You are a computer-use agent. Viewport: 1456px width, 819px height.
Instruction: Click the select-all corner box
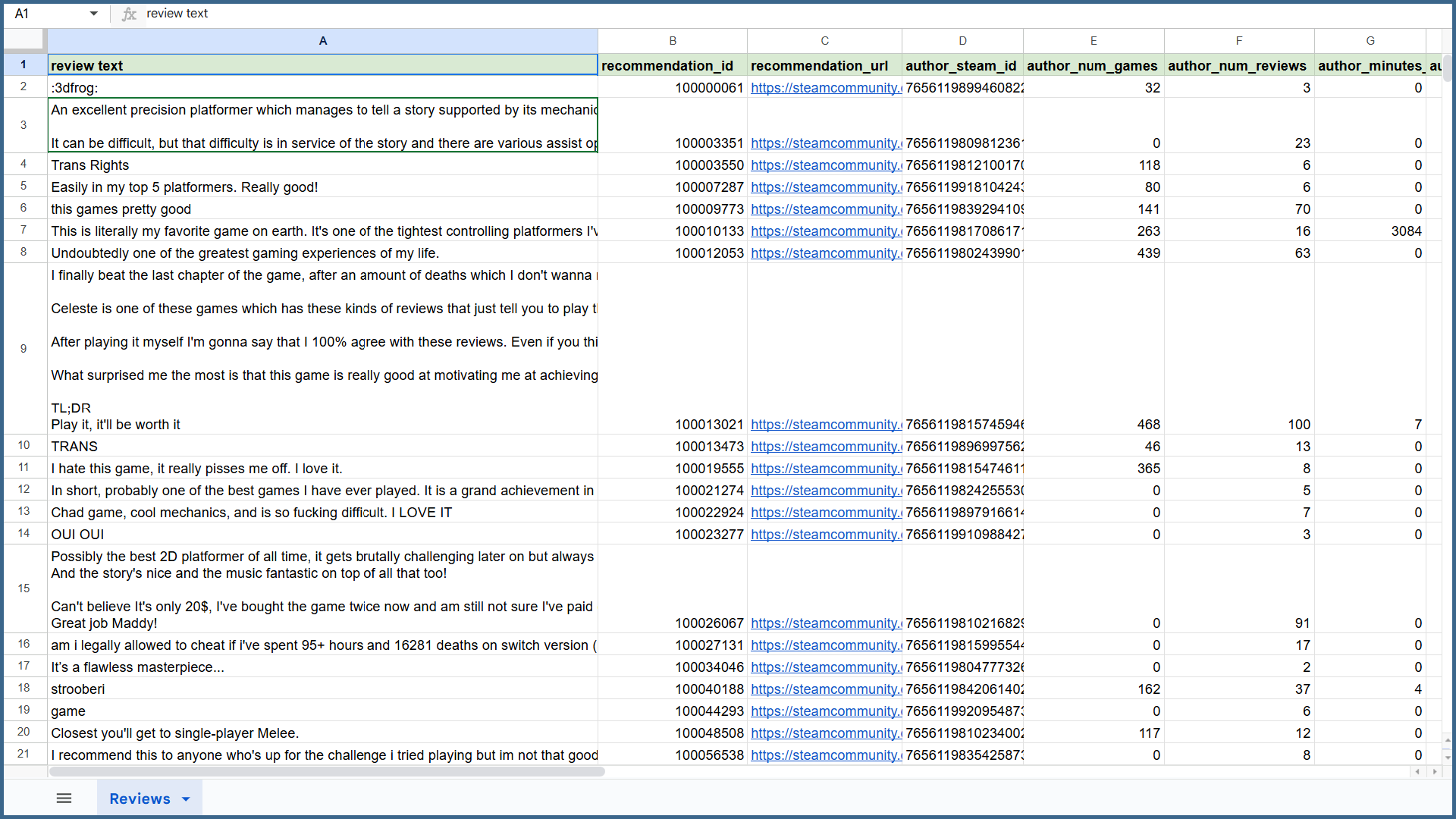[24, 40]
